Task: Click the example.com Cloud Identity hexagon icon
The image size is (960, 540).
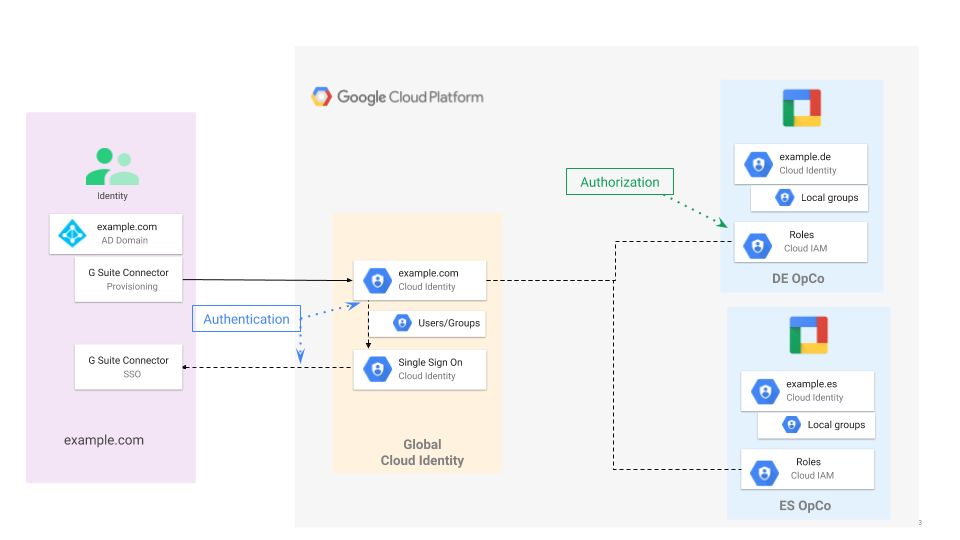Action: point(378,281)
